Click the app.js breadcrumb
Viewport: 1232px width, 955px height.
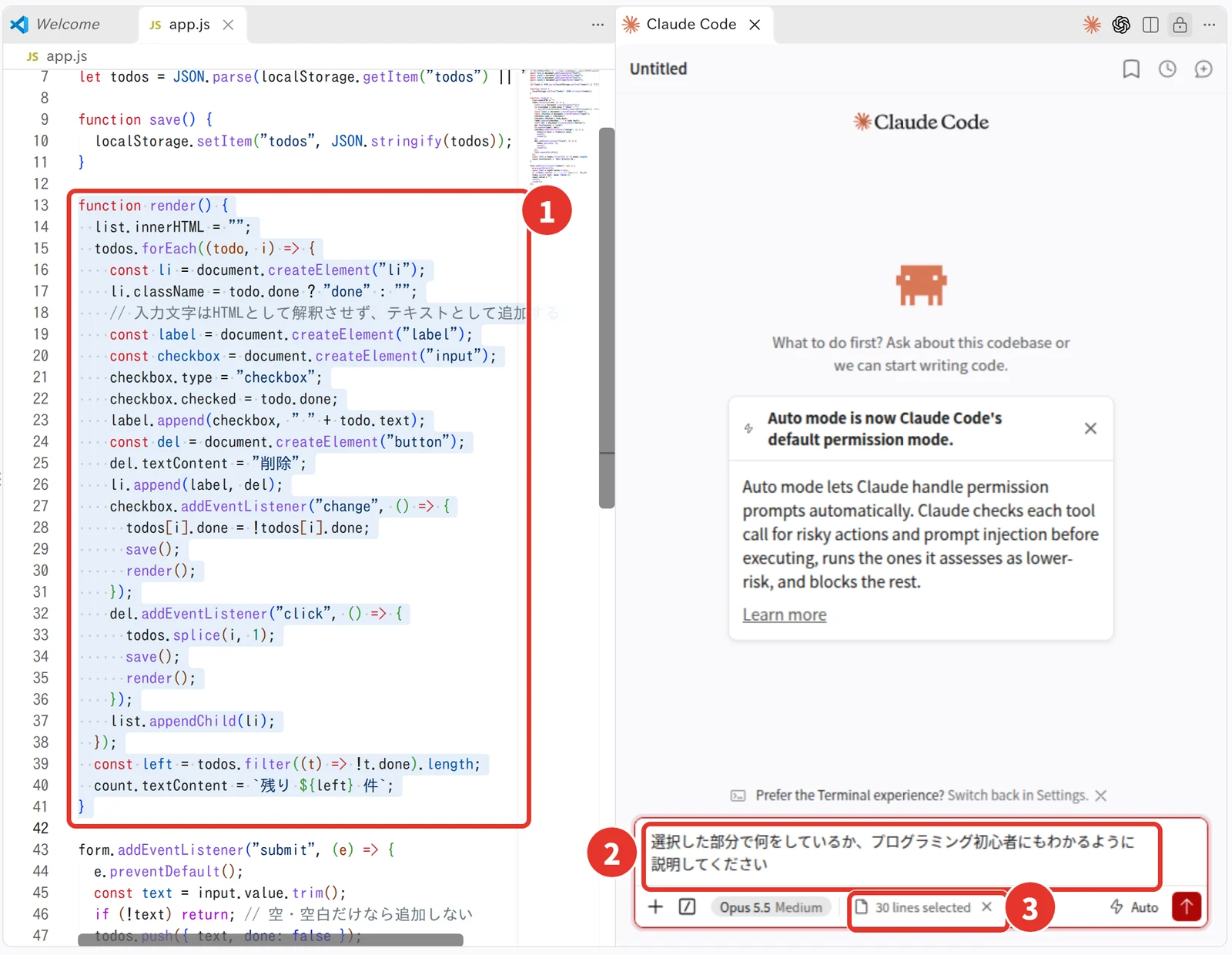tap(58, 56)
